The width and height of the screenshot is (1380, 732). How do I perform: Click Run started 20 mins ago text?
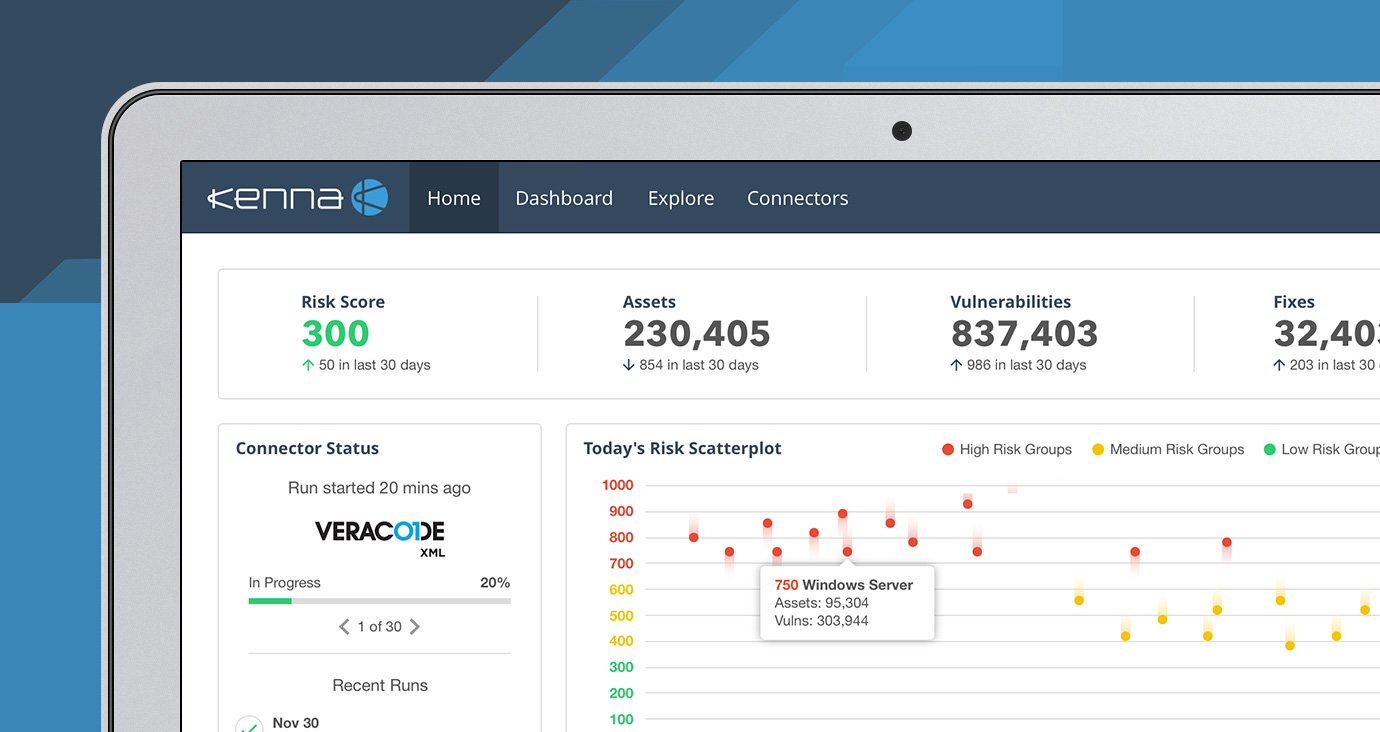[379, 489]
